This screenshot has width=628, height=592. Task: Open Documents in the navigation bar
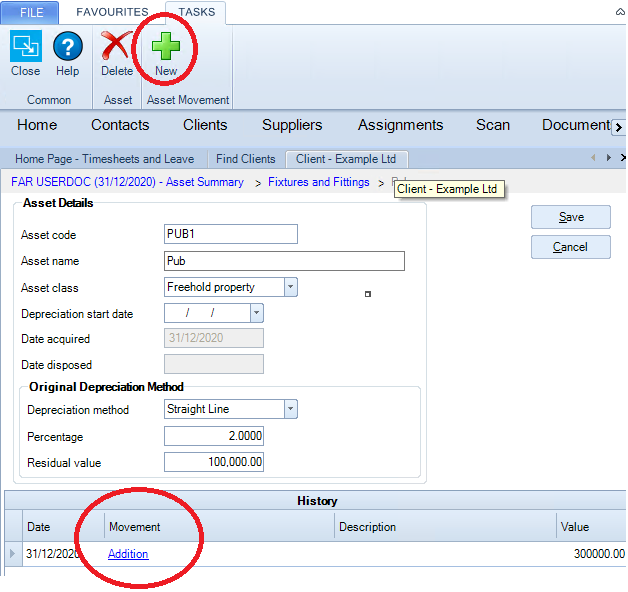click(x=576, y=125)
